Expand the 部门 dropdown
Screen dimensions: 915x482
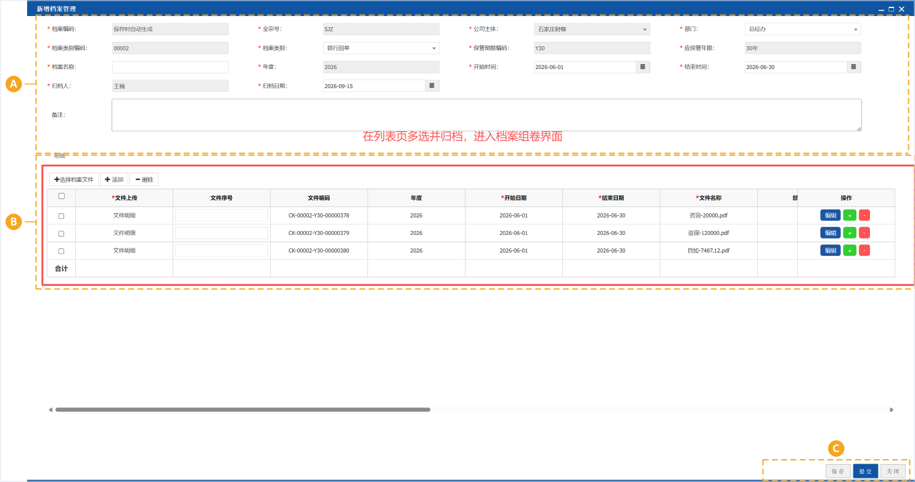855,29
